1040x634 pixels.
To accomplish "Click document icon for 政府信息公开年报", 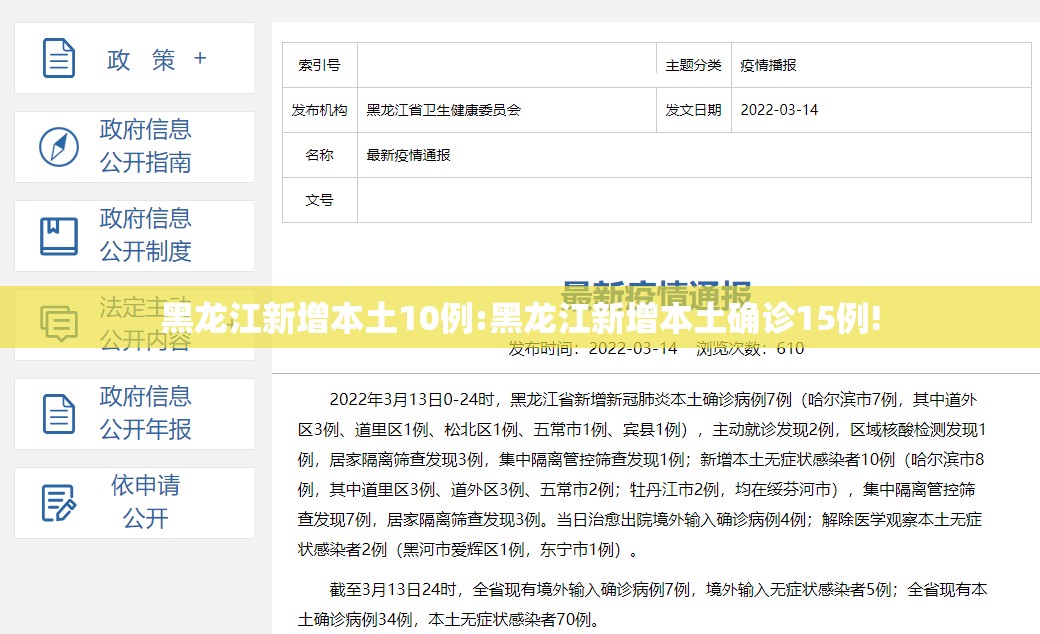I will point(59,414).
